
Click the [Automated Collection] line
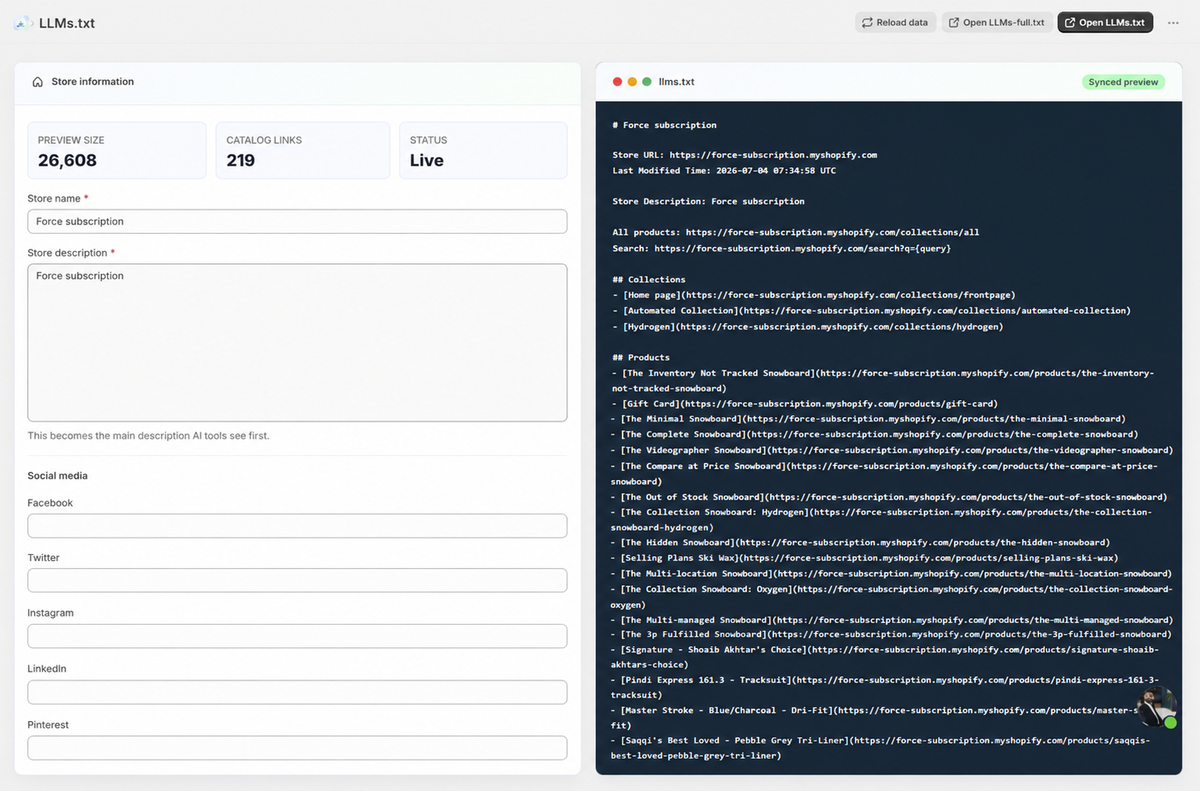tap(871, 311)
